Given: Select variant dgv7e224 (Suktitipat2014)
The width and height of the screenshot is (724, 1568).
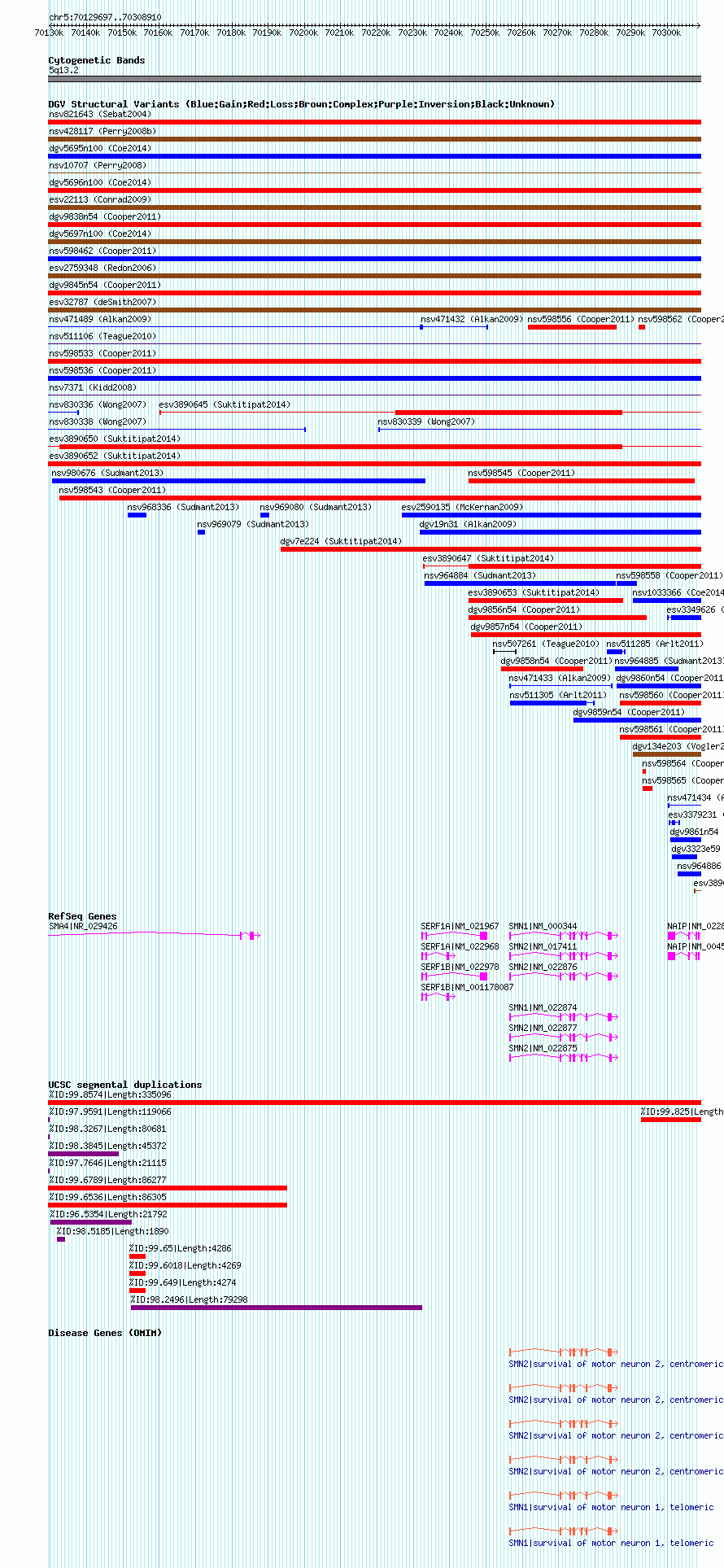Looking at the screenshot, I should click(341, 541).
